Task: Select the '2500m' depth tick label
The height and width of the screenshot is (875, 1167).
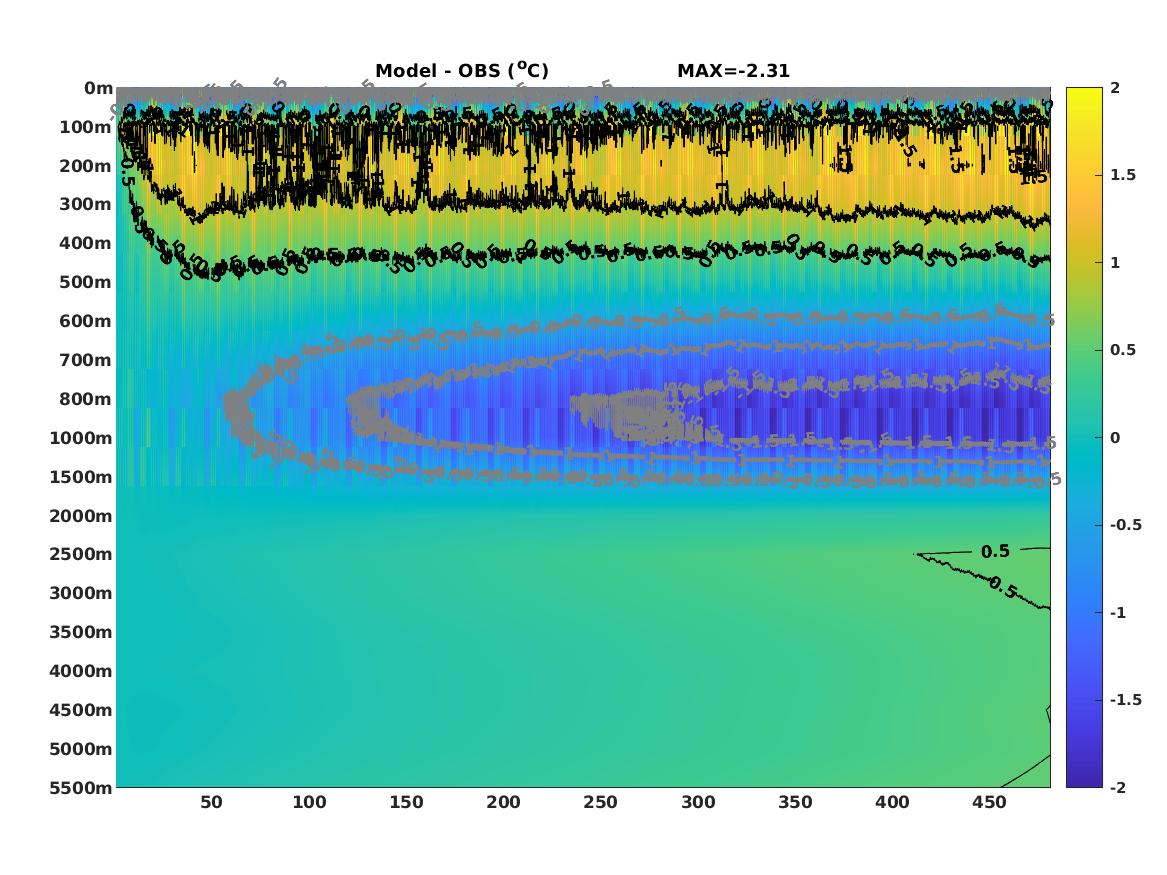Action: (x=81, y=554)
